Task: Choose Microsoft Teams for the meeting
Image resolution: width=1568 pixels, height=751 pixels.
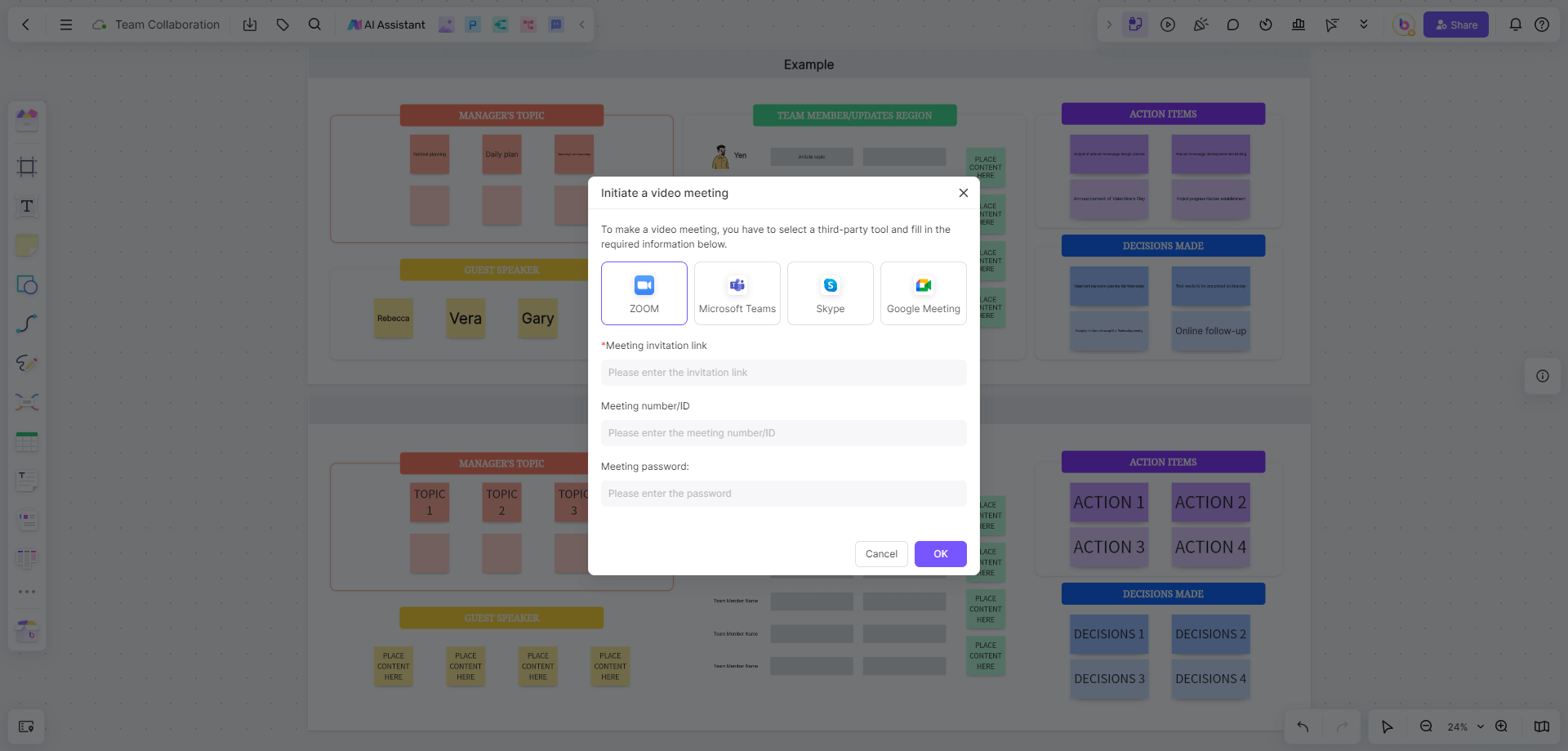Action: tap(737, 293)
